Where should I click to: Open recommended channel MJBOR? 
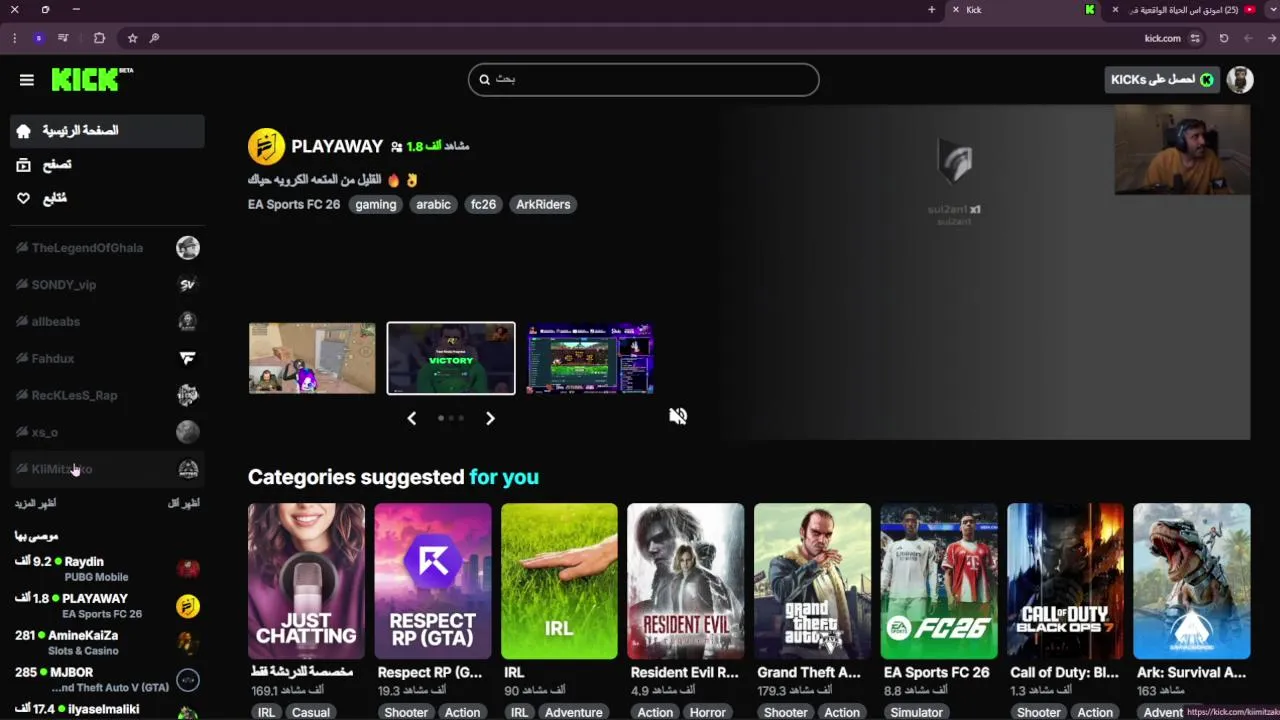107,680
